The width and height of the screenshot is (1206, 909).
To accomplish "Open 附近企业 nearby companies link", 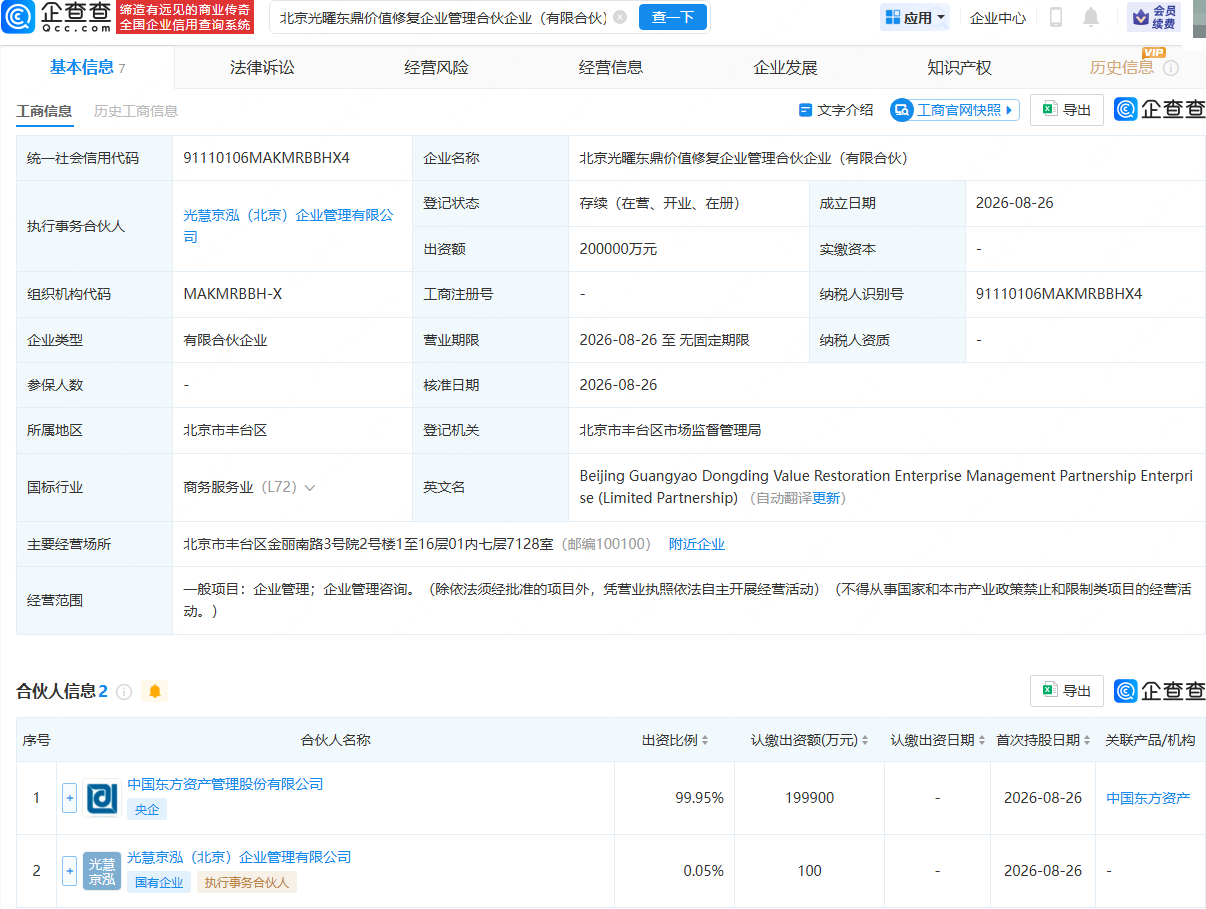I will tap(697, 544).
